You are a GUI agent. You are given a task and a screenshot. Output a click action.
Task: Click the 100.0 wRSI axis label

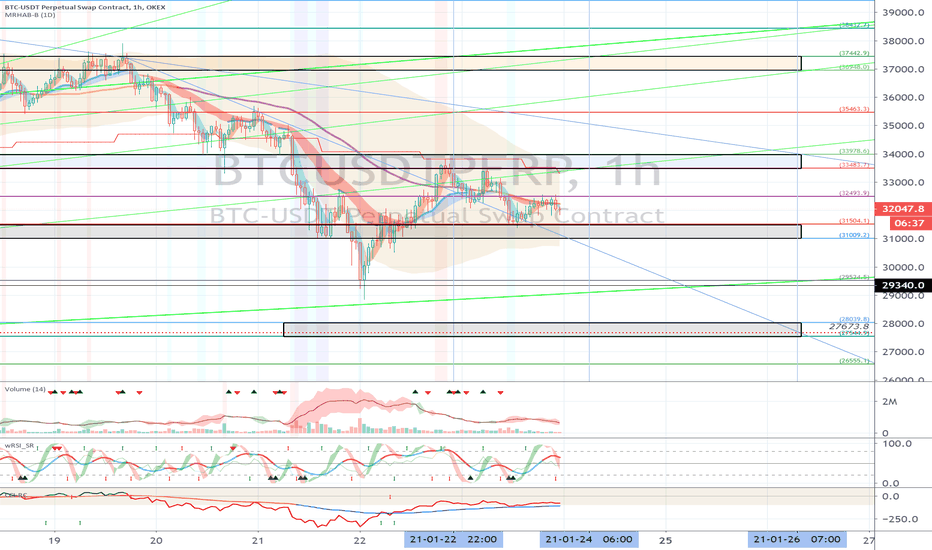click(897, 444)
